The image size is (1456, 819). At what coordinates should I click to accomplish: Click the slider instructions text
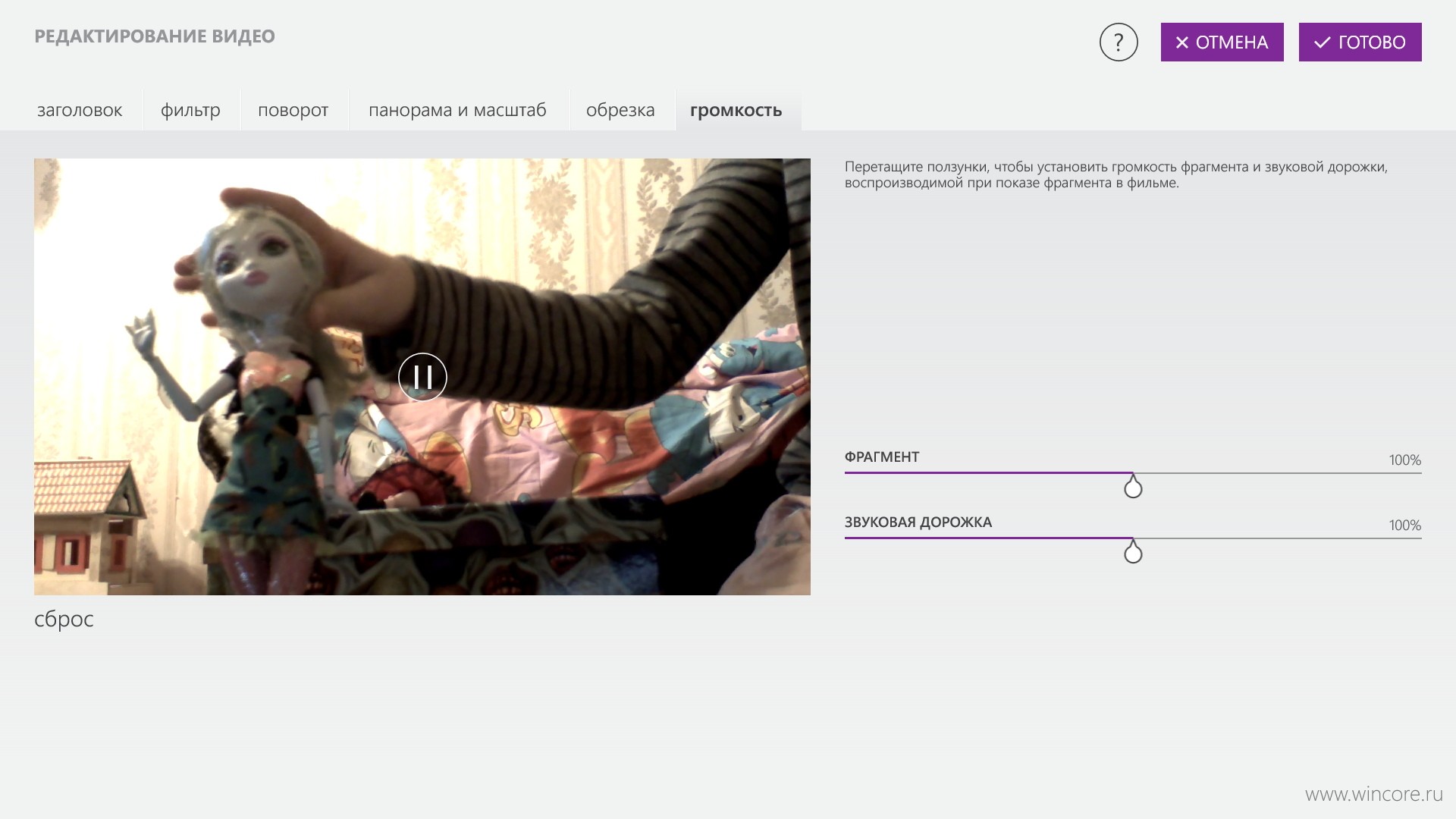[1116, 175]
